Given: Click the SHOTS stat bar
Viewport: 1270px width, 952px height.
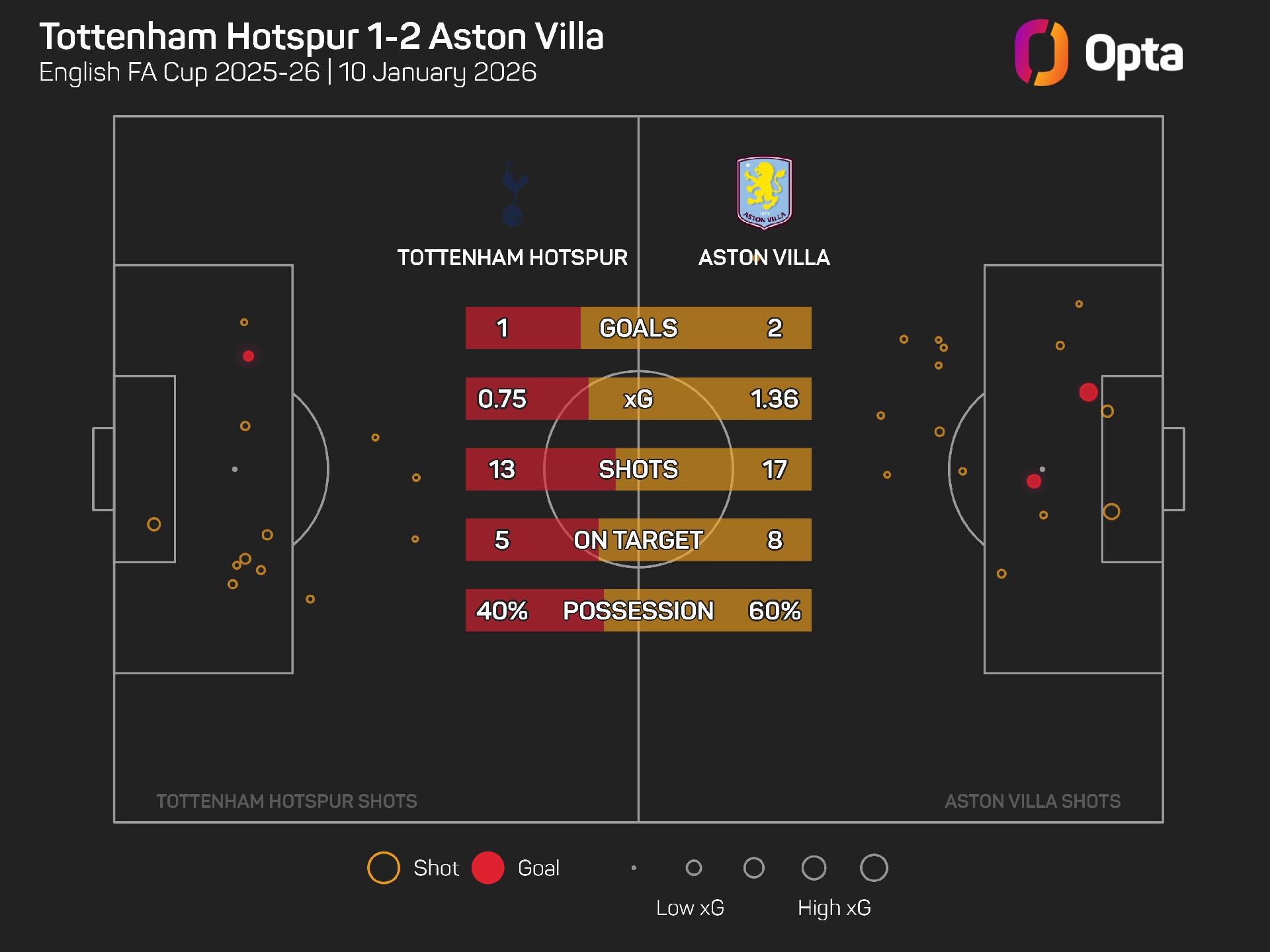Looking at the screenshot, I should tap(638, 469).
